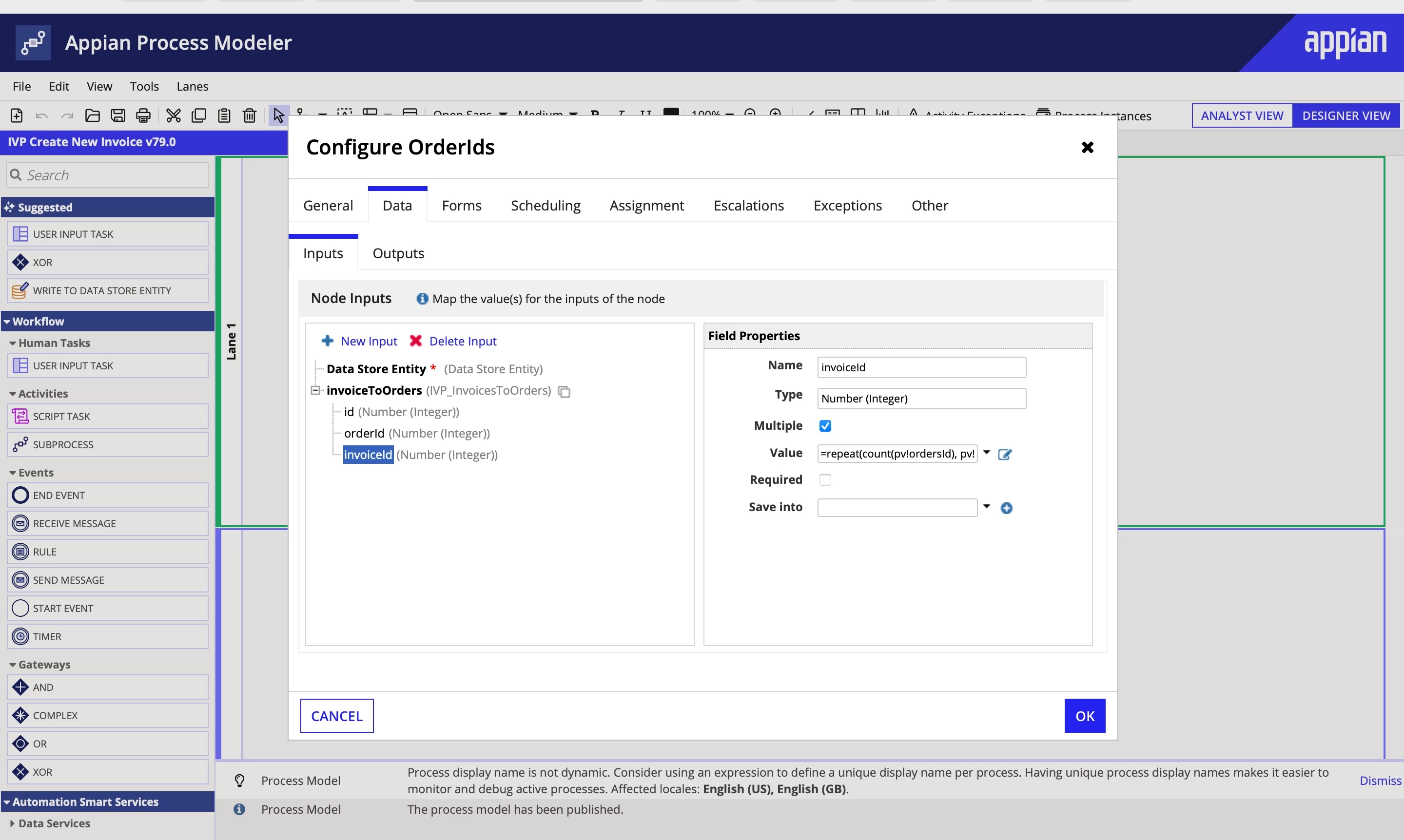Image resolution: width=1404 pixels, height=840 pixels.
Task: Pick Subprocess from the Activities palette
Action: tap(108, 444)
